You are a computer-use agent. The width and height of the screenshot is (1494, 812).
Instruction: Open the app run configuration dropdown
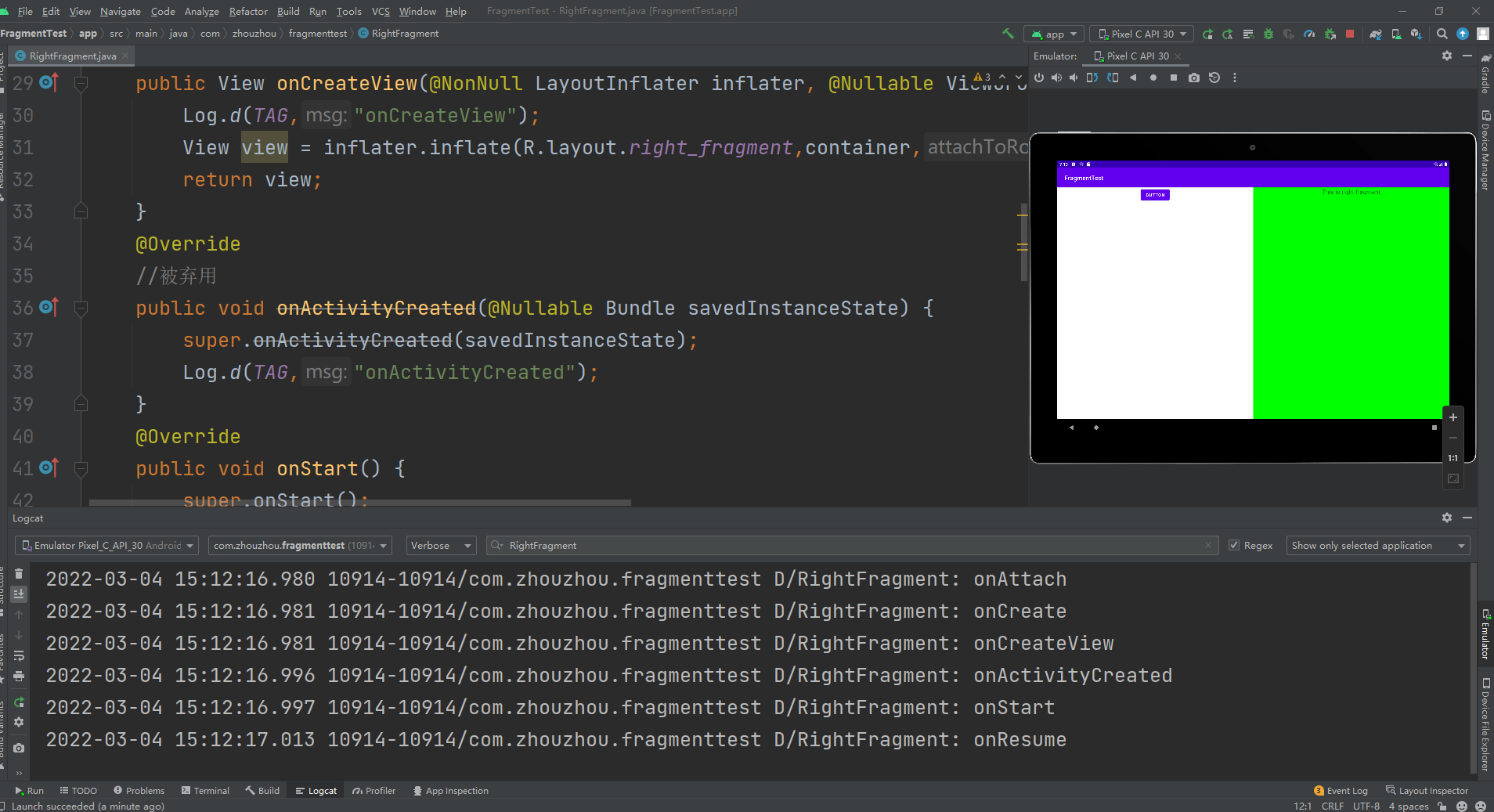[x=1055, y=34]
